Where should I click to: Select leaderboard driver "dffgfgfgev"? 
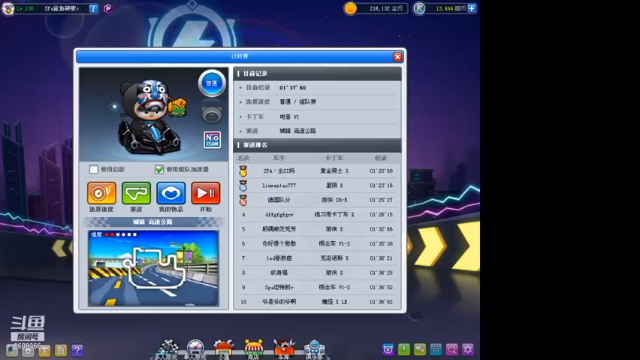(279, 214)
